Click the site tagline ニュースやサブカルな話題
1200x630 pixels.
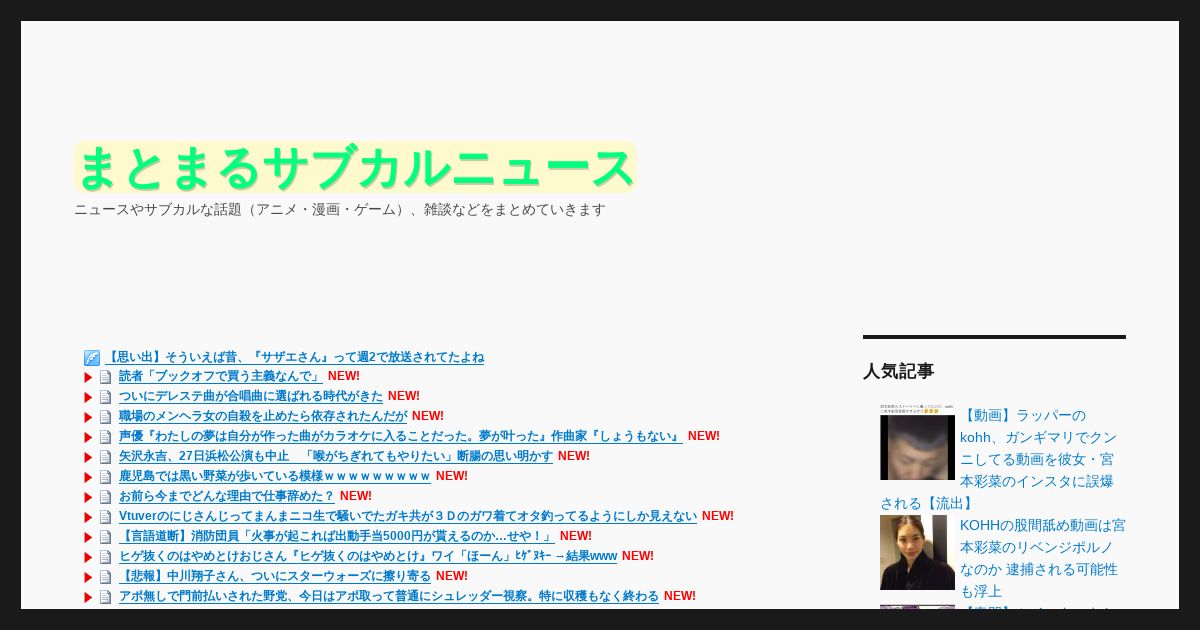pyautogui.click(x=340, y=210)
